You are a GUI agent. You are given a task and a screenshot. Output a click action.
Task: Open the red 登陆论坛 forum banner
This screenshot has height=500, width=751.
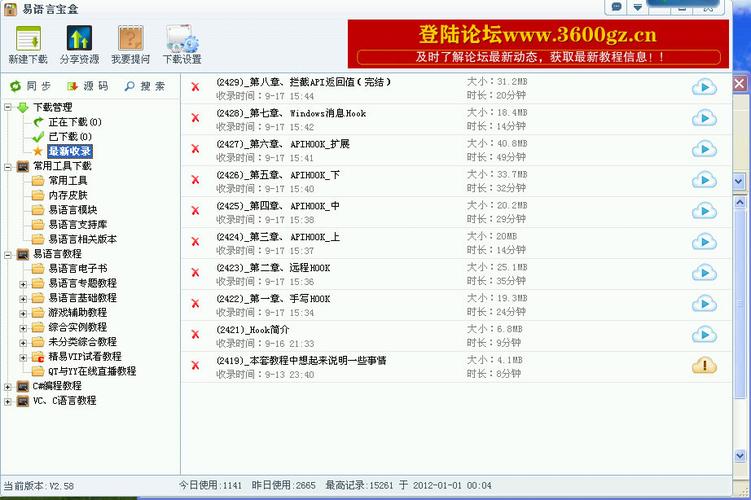(538, 44)
